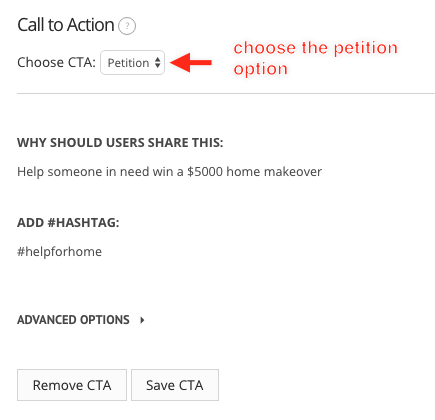
Task: Save the CTA with Save CTA button
Action: coord(175,385)
